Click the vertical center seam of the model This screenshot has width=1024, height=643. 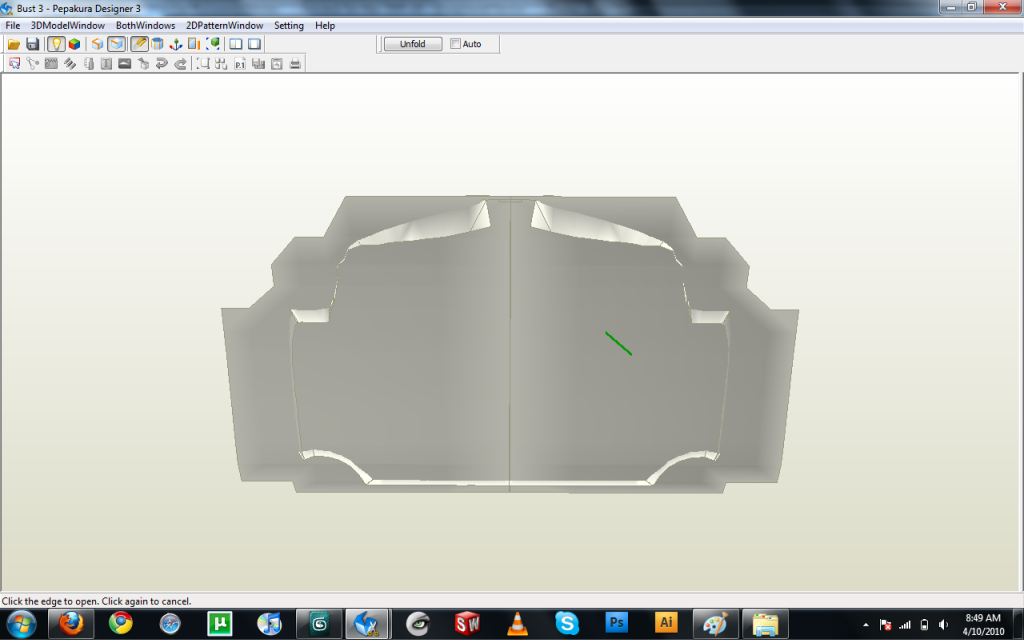point(509,346)
